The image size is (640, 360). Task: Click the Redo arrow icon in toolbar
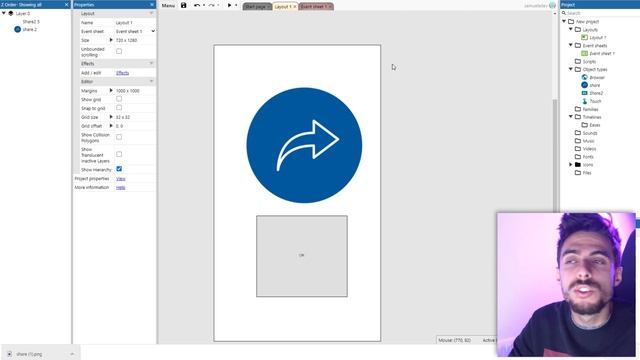[211, 5]
